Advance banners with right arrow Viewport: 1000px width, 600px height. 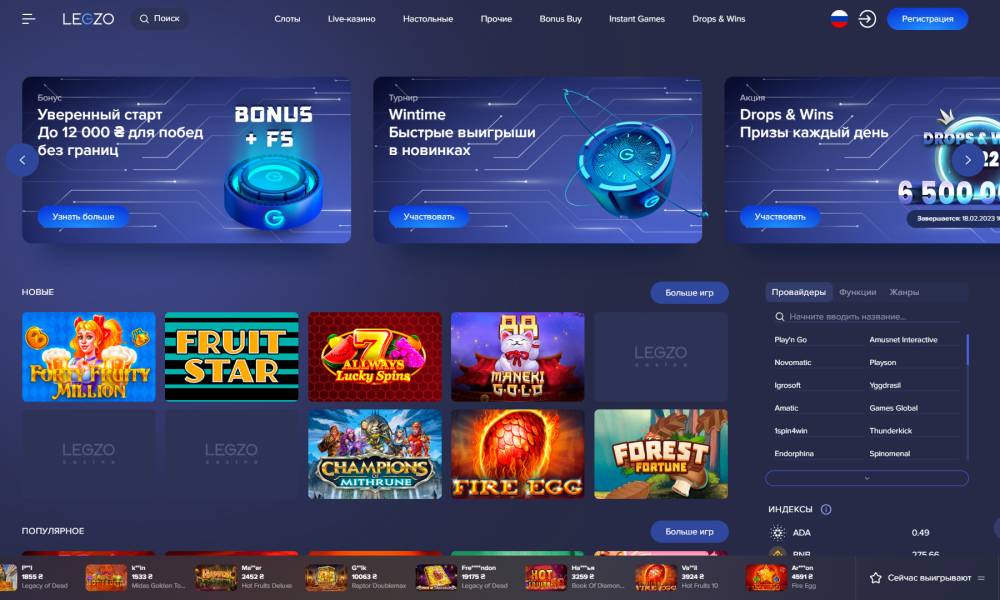tap(967, 160)
